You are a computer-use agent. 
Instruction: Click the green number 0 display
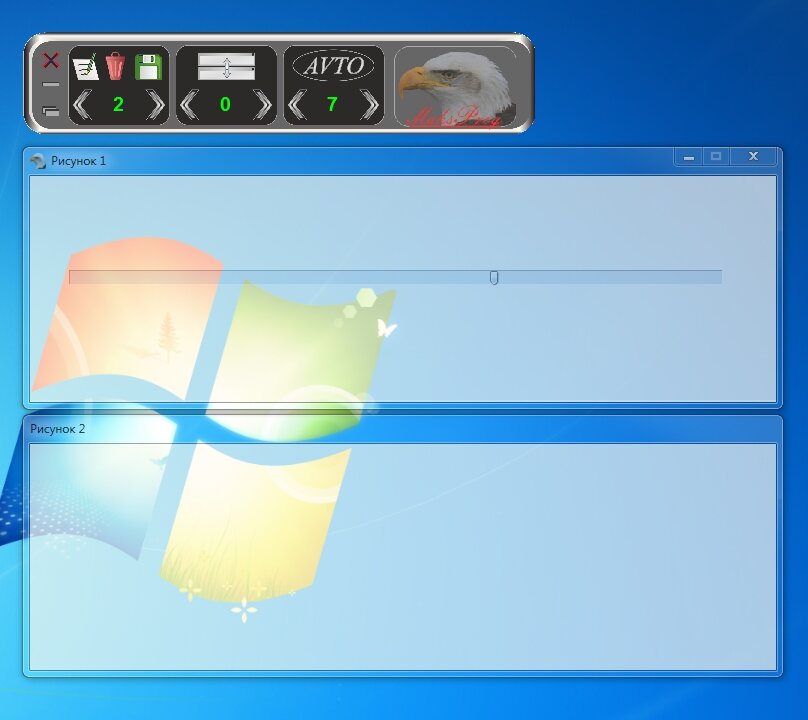pyautogui.click(x=225, y=105)
